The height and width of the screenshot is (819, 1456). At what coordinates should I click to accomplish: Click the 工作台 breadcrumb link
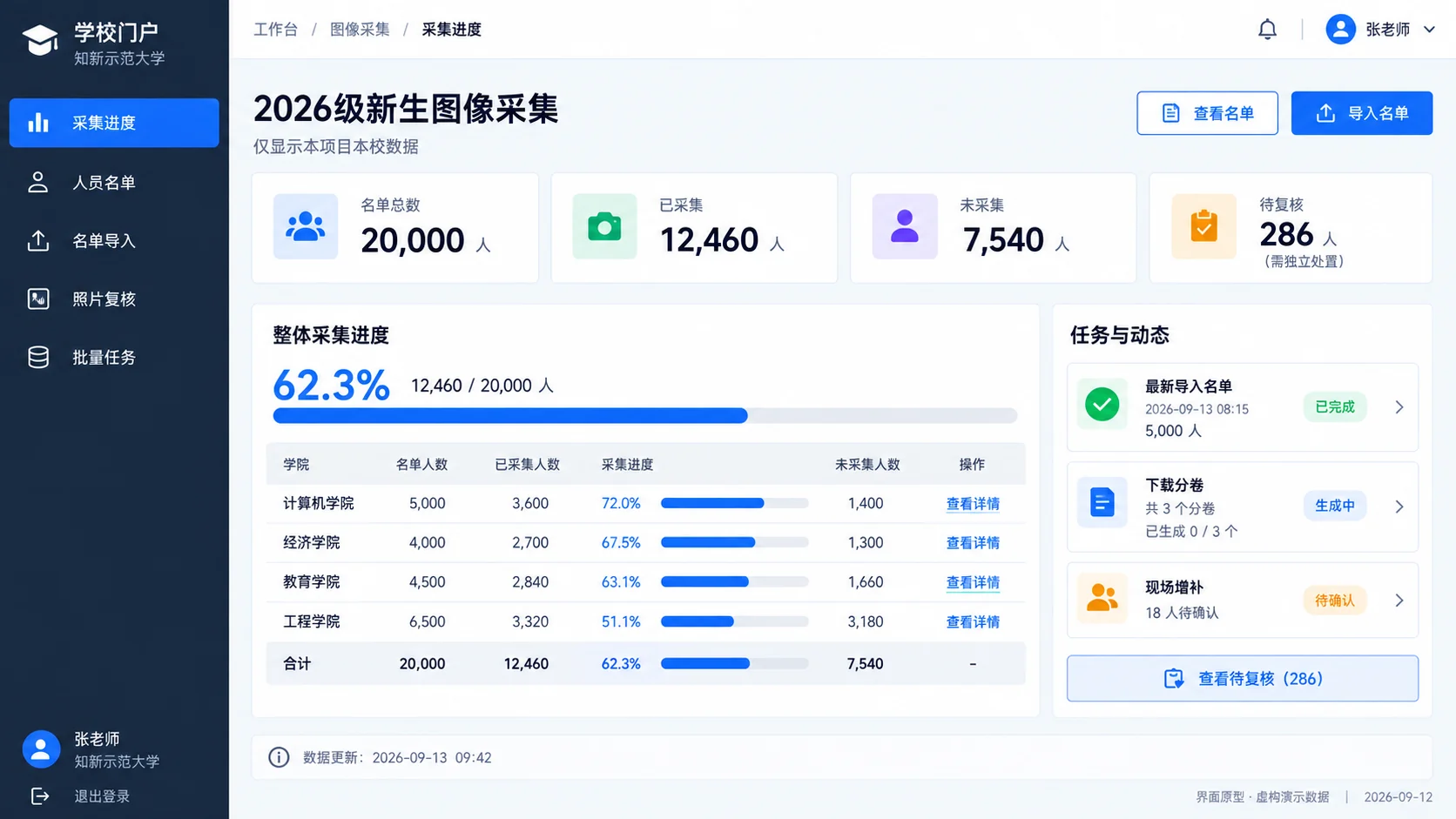[275, 30]
